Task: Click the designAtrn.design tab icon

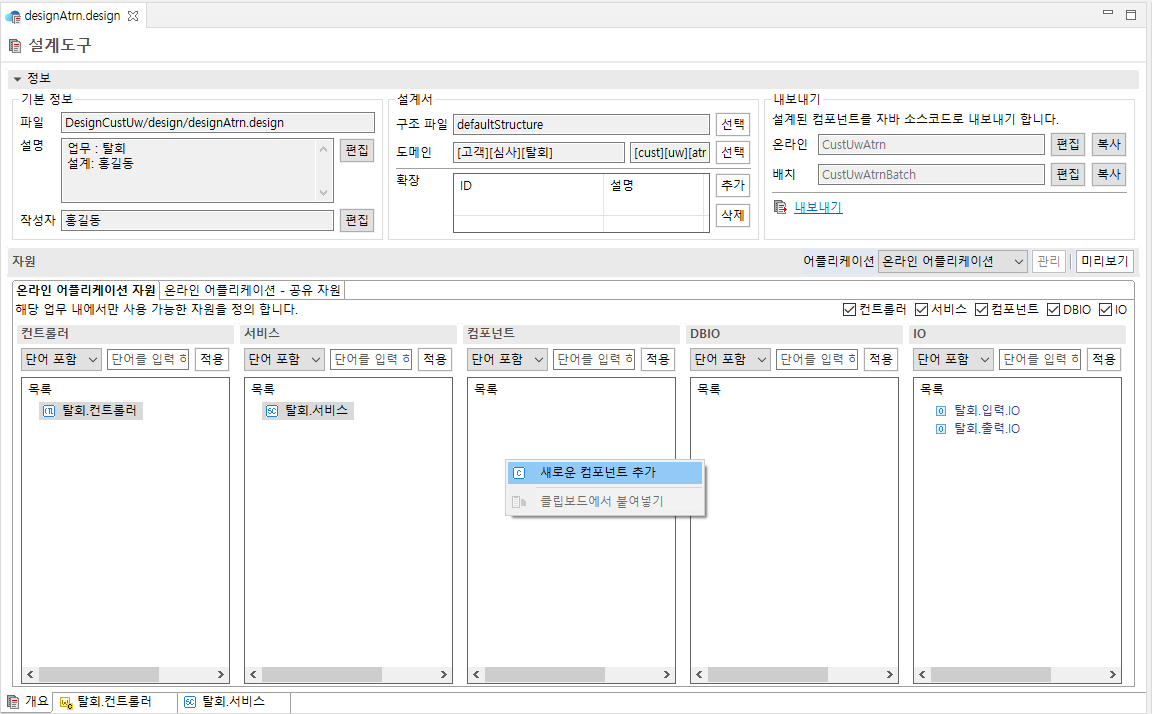Action: [12, 15]
